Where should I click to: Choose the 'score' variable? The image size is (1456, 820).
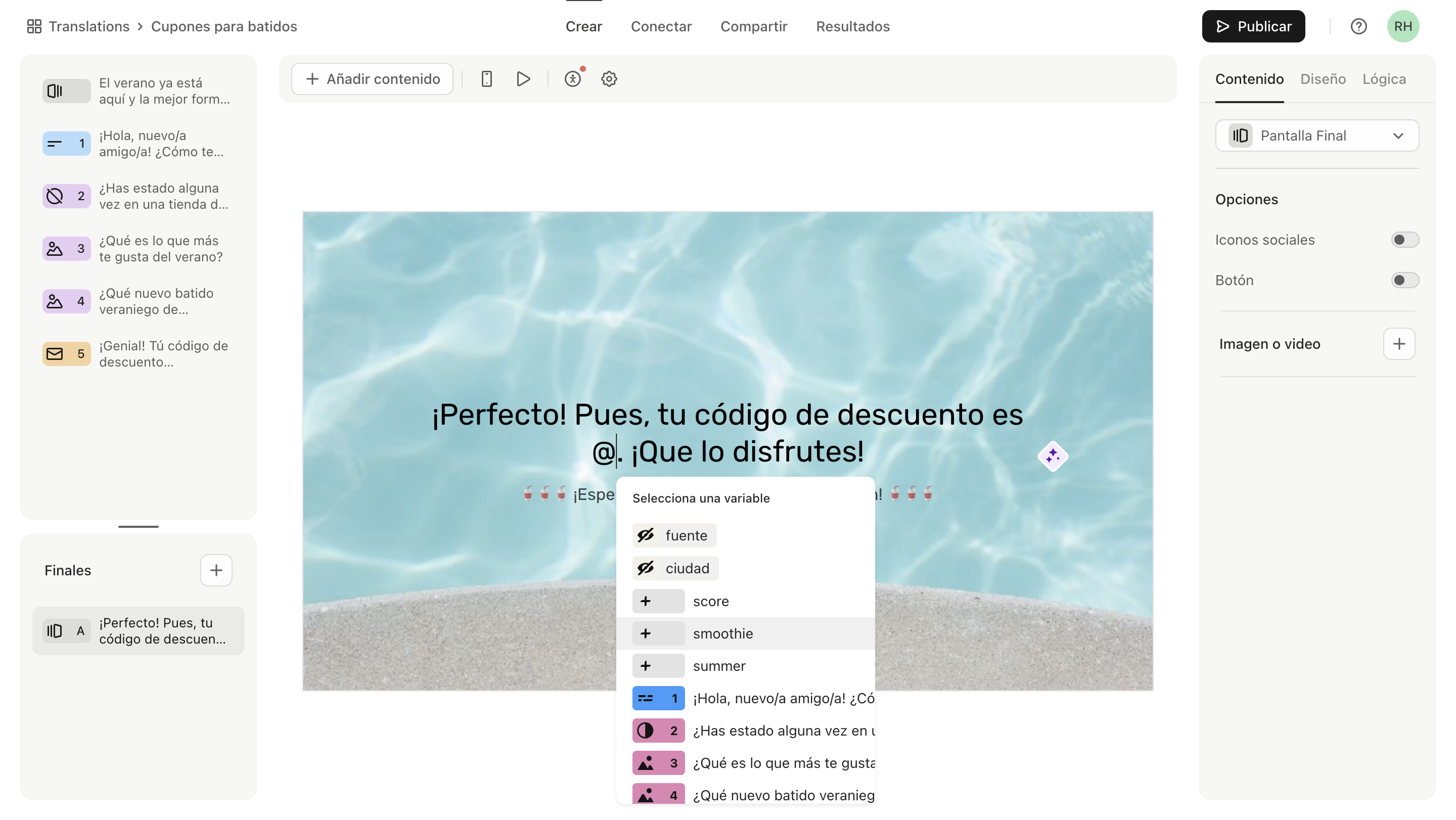(x=745, y=601)
